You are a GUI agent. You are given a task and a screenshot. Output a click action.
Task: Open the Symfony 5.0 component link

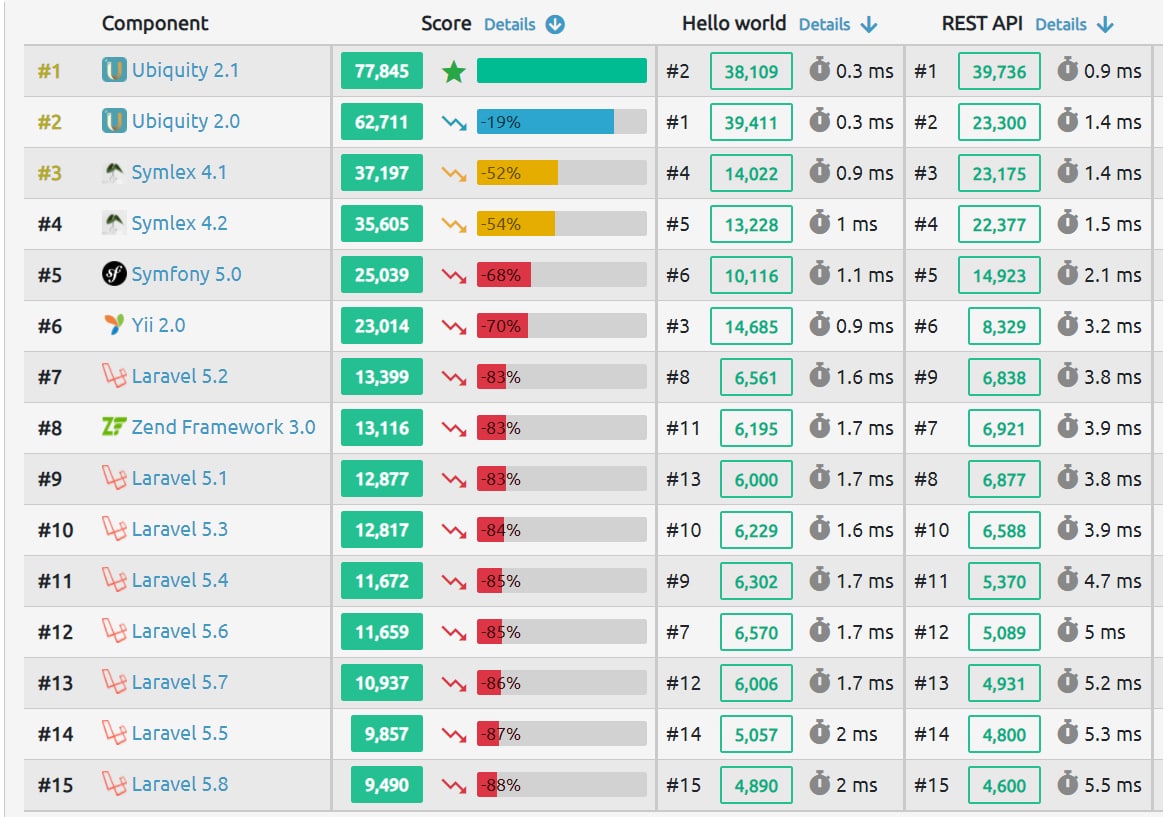186,274
